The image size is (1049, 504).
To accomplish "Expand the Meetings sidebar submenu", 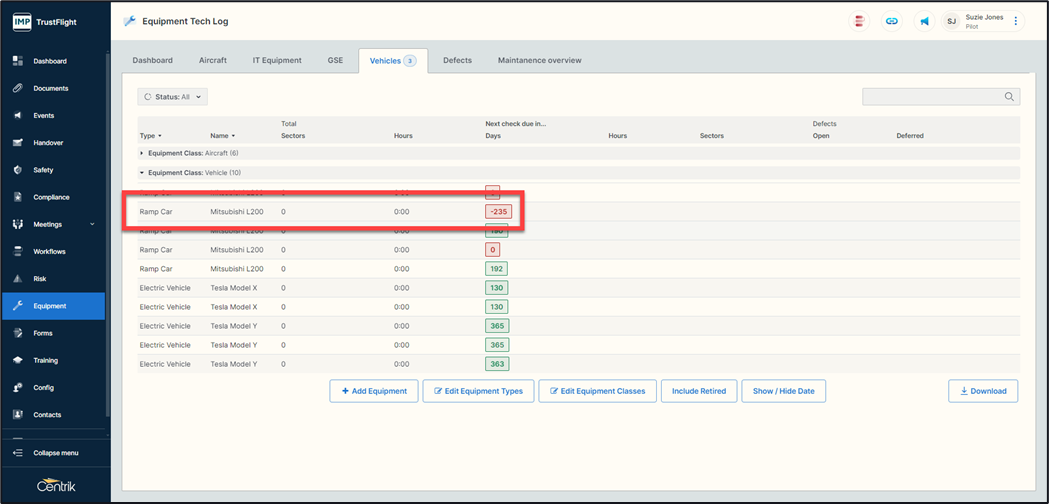I will click(x=92, y=224).
